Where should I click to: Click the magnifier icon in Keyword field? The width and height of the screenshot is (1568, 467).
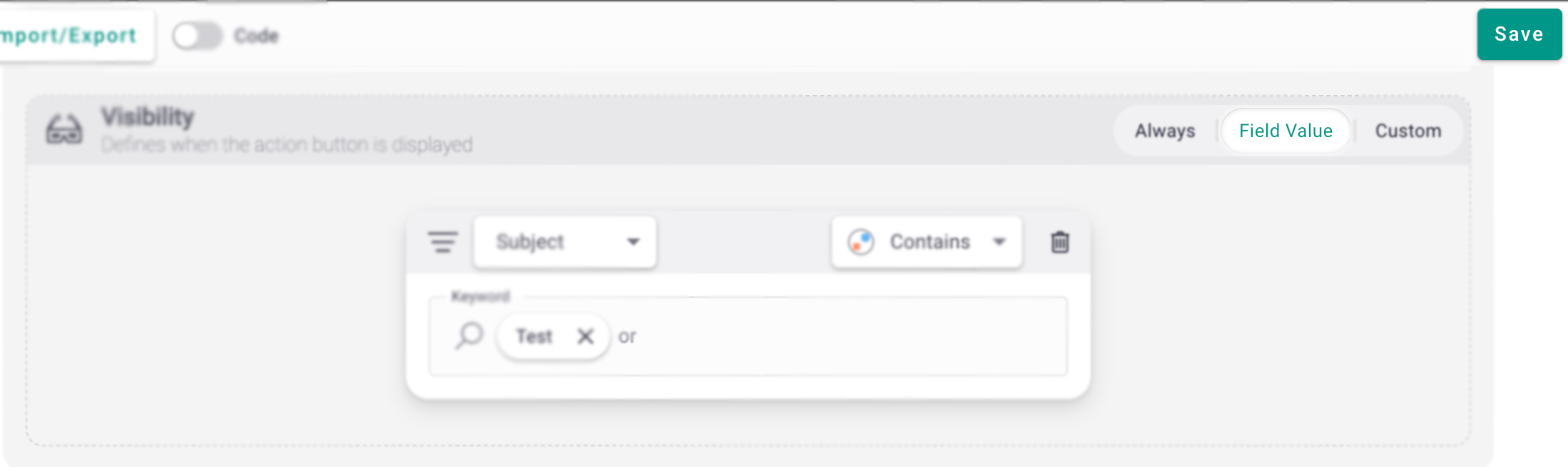pos(469,335)
